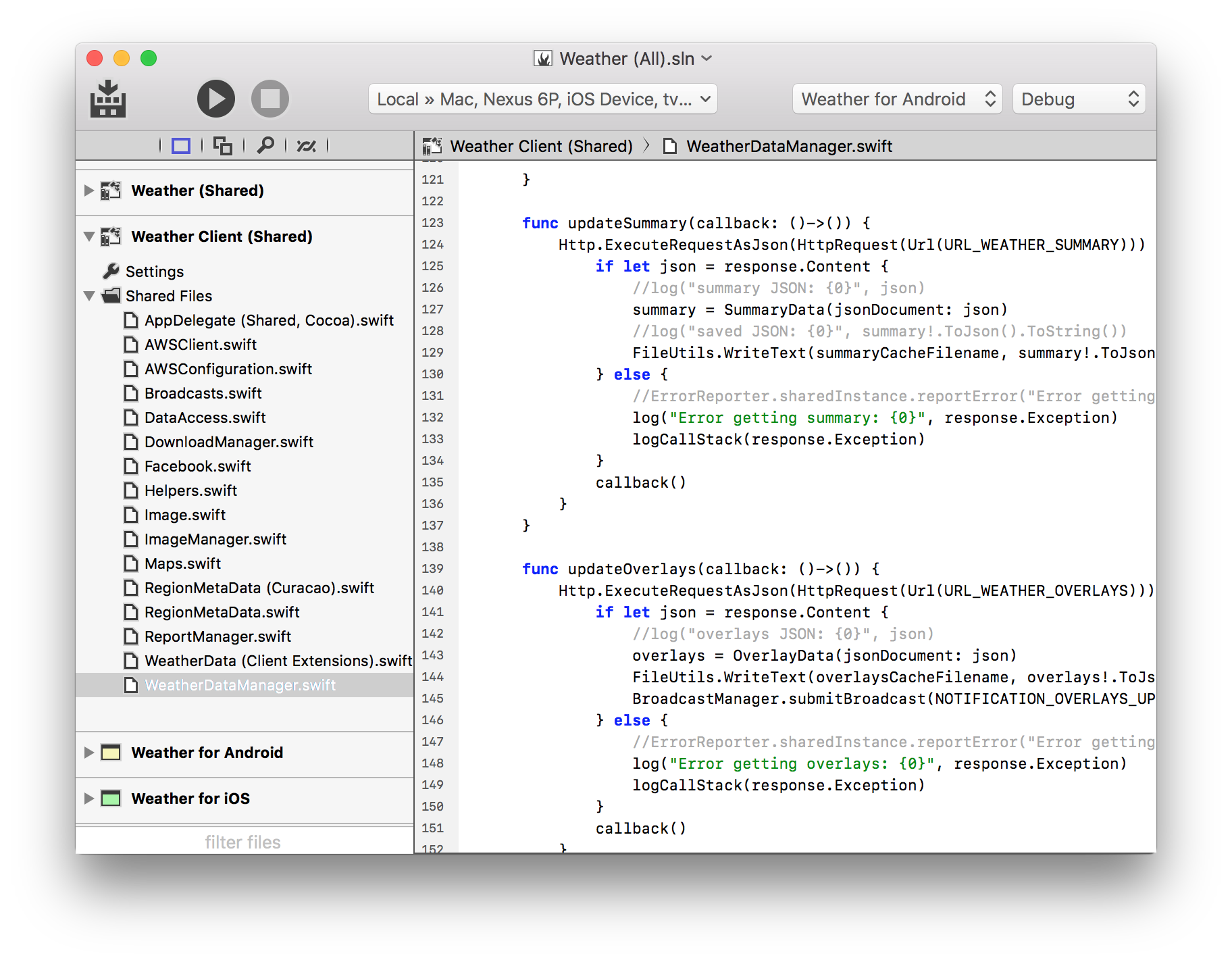Open Broadcasts.swift file
The image size is (1232, 962).
pos(203,393)
